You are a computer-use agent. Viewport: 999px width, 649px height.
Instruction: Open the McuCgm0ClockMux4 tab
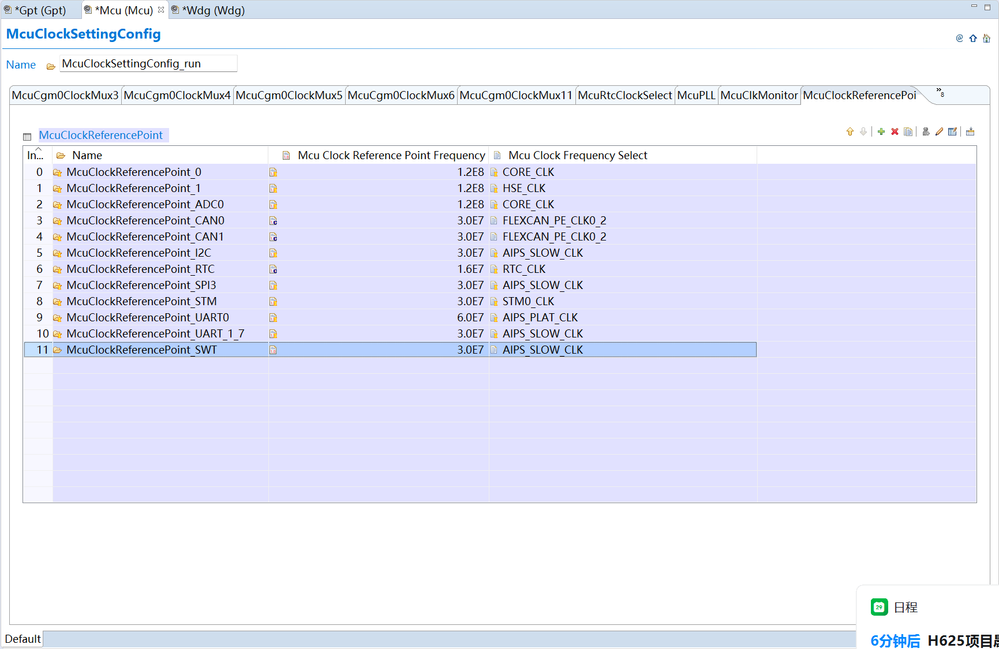click(177, 96)
